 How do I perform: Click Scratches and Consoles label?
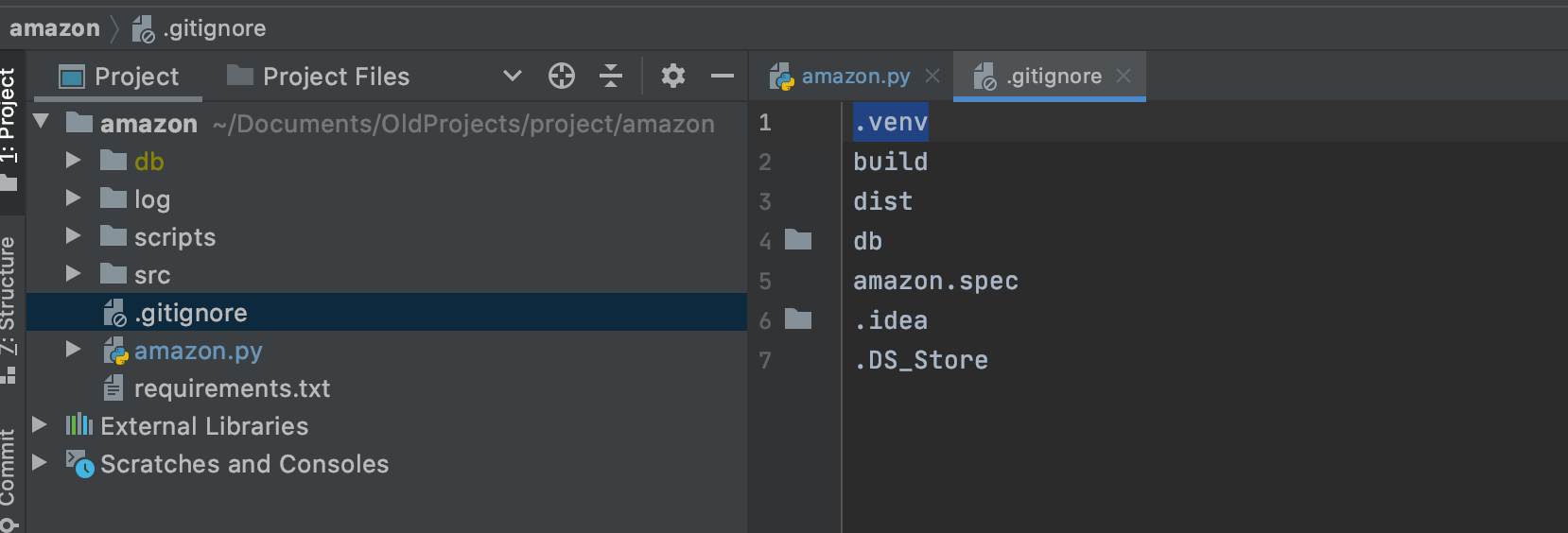pyautogui.click(x=245, y=464)
